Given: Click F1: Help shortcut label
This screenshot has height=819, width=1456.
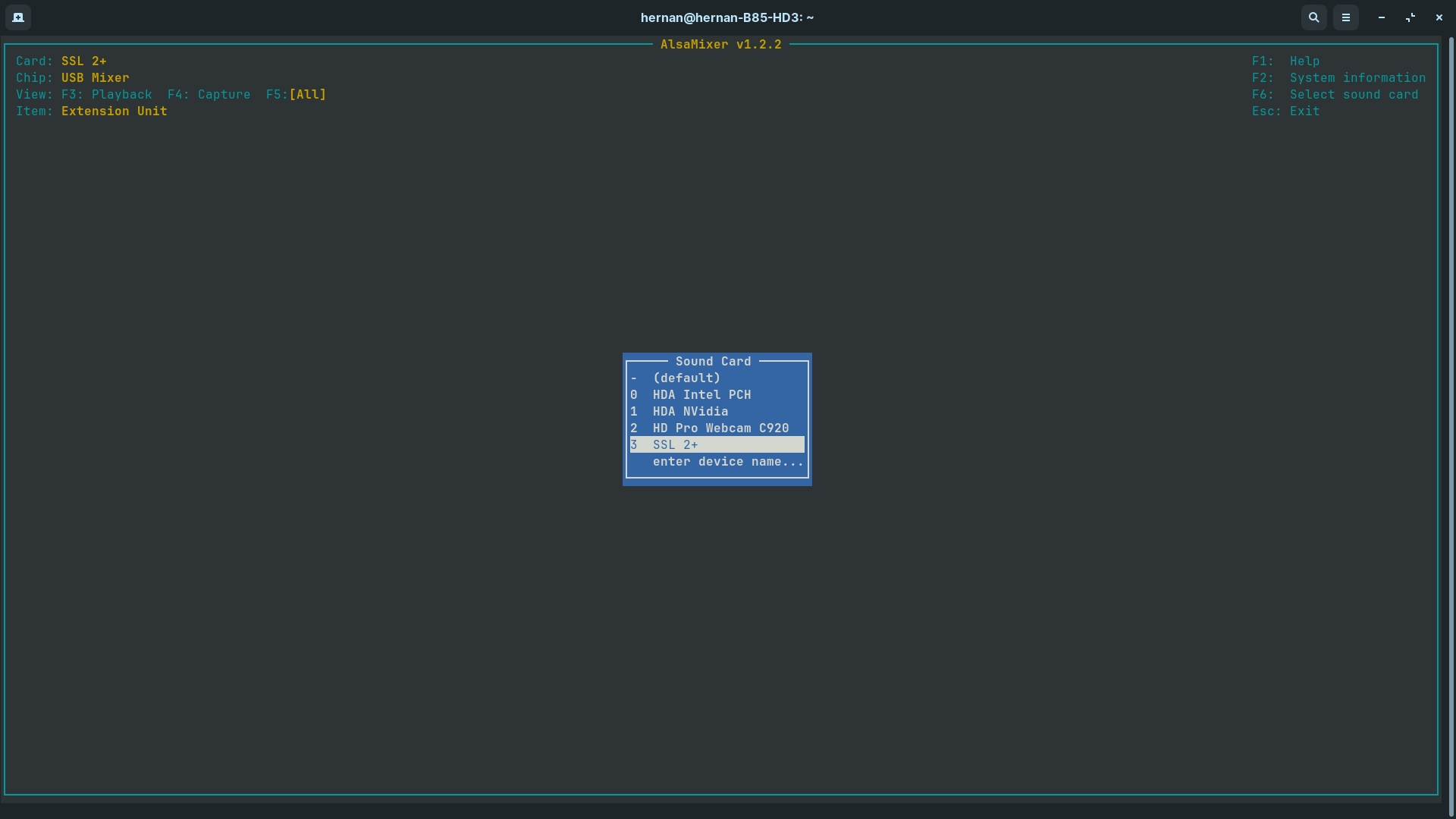Looking at the screenshot, I should click(x=1286, y=61).
